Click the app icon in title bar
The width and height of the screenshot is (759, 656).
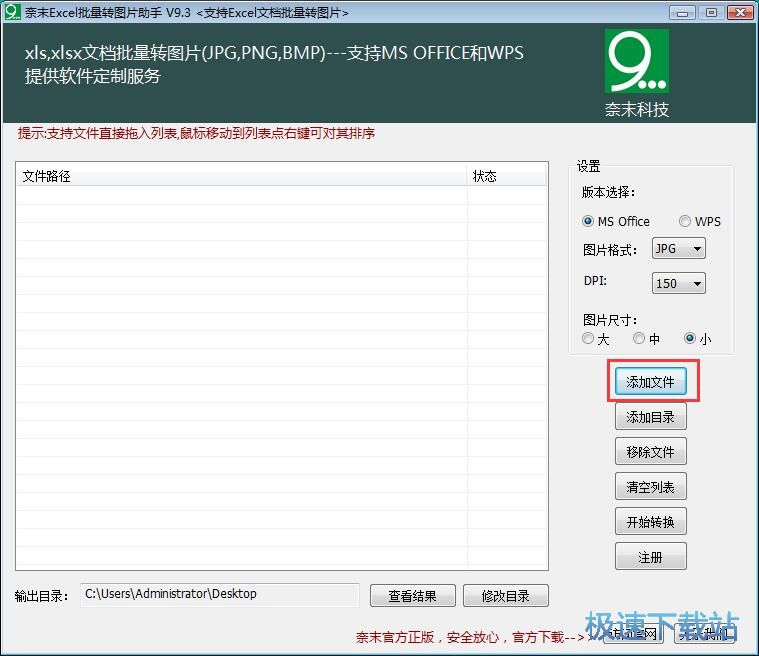[x=12, y=12]
